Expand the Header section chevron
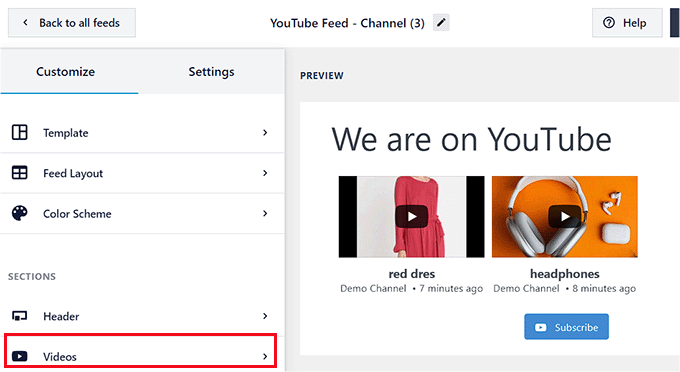Image resolution: width=680 pixels, height=372 pixels. 265,316
